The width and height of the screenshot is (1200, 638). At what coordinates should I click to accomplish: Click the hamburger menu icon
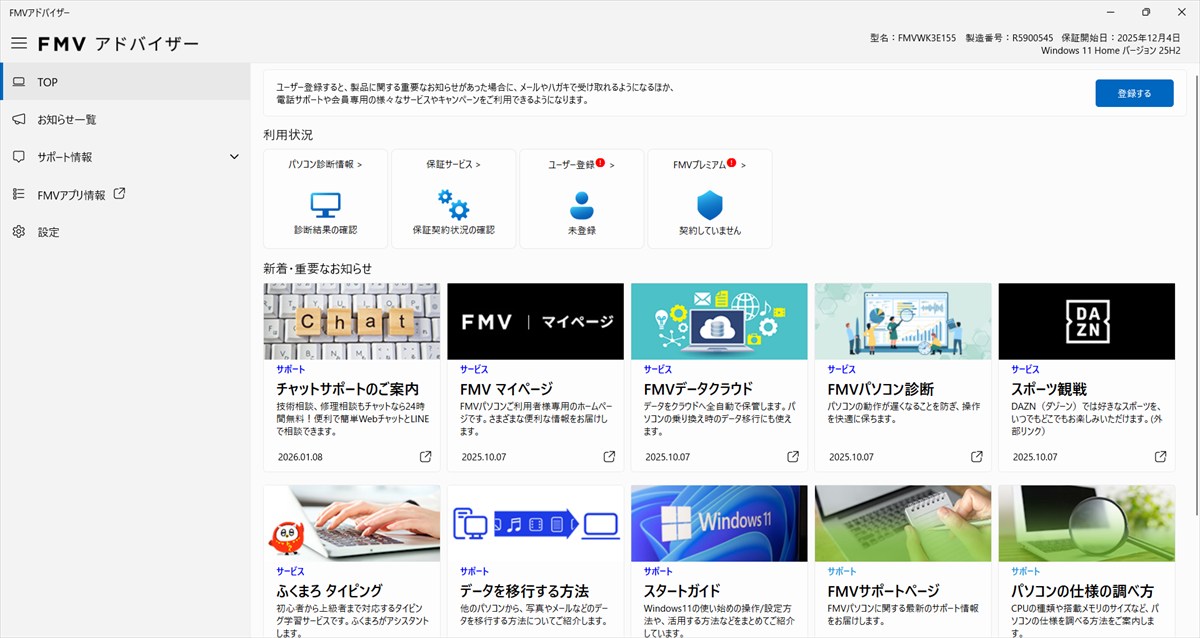click(18, 44)
